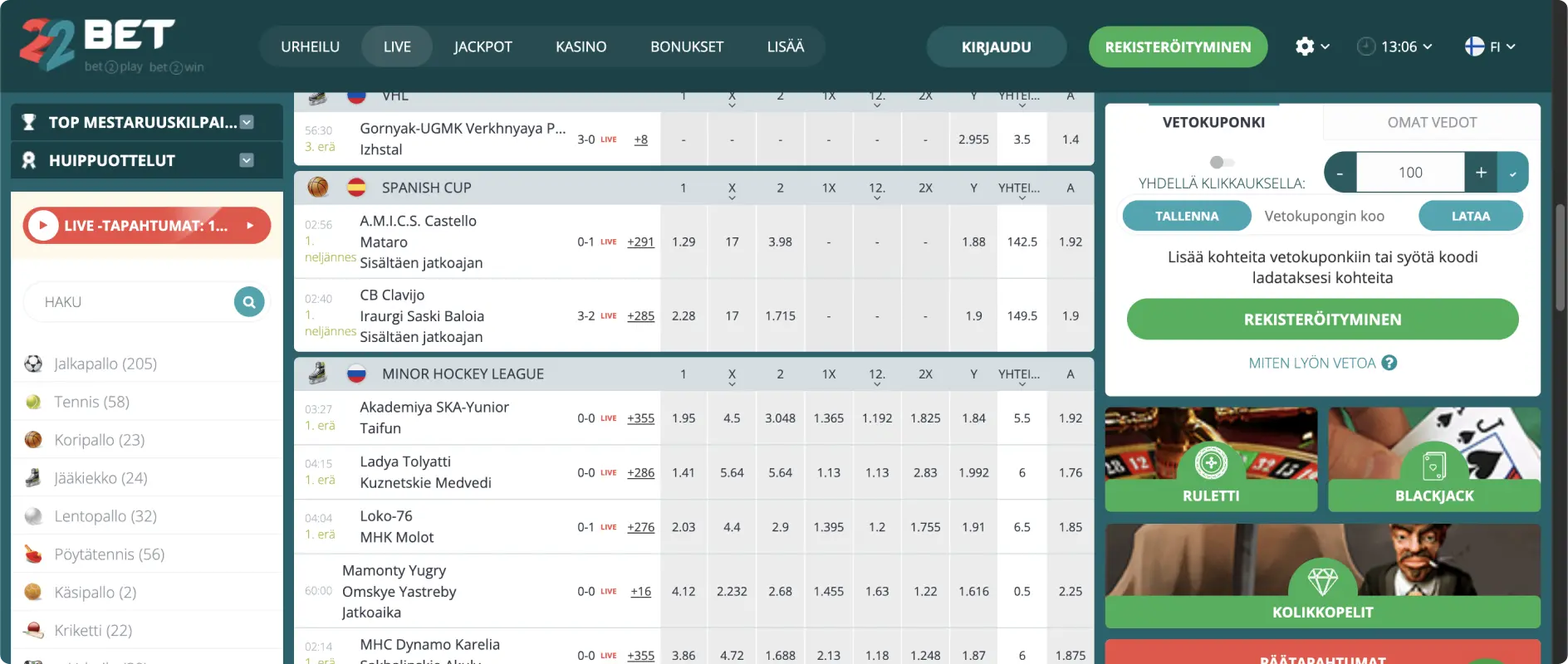1568x664 pixels.
Task: Click the trophy icon for Top Mestaruuskilpailut
Action: pos(29,122)
